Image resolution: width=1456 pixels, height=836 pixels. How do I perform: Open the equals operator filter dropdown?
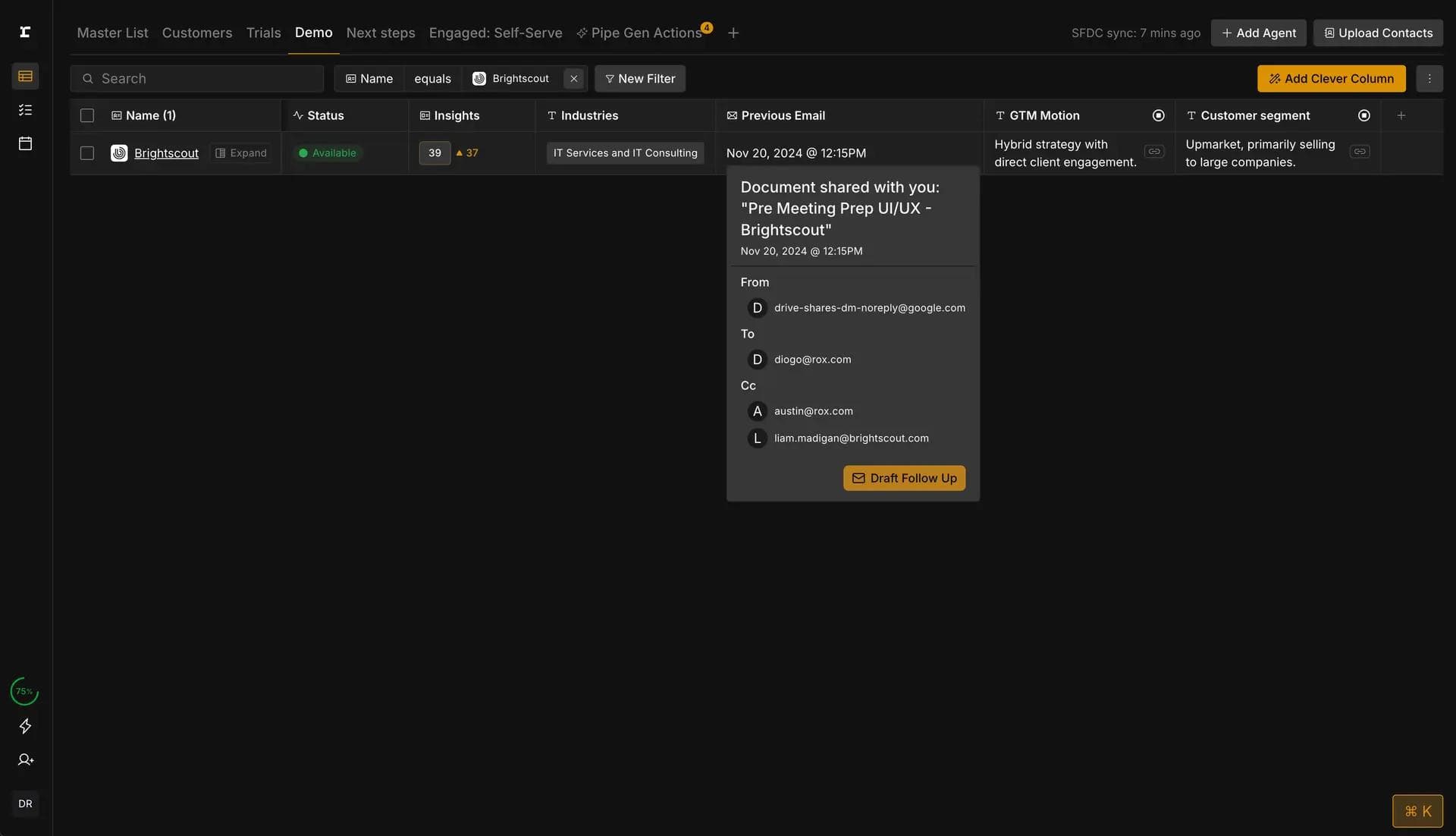tap(432, 79)
